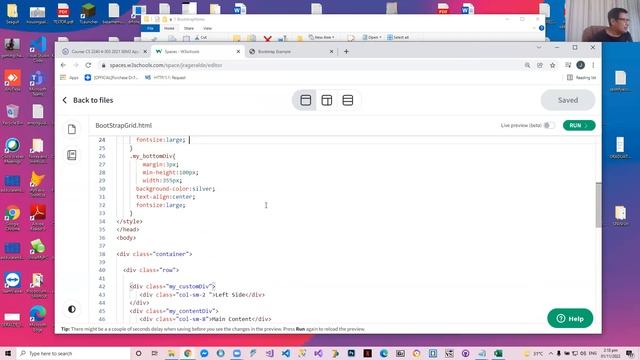The height and width of the screenshot is (360, 640).
Task: Switch to the Bootstrap Example tab
Action: (287, 51)
